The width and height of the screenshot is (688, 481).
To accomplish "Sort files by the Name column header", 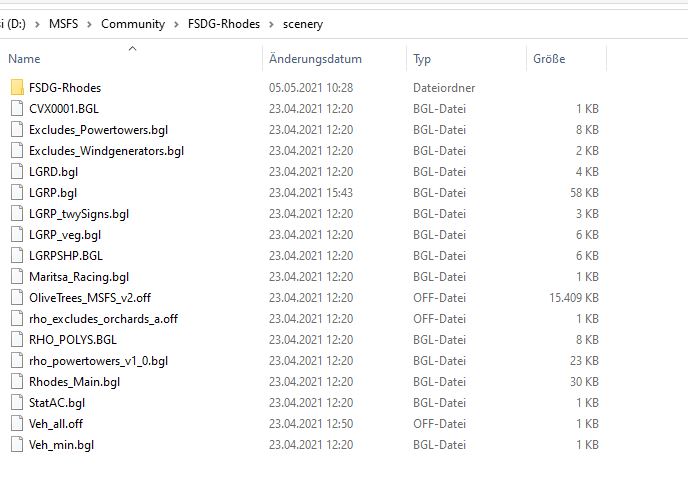I will pos(24,60).
